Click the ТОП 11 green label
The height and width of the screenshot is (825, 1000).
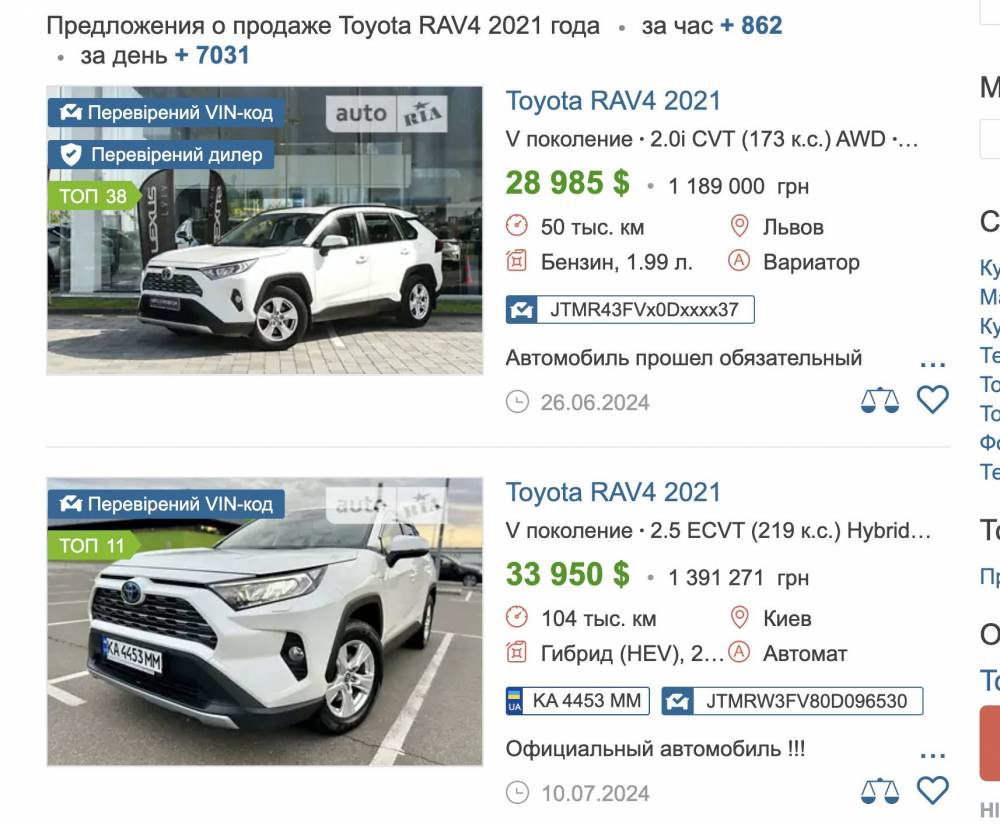(93, 546)
